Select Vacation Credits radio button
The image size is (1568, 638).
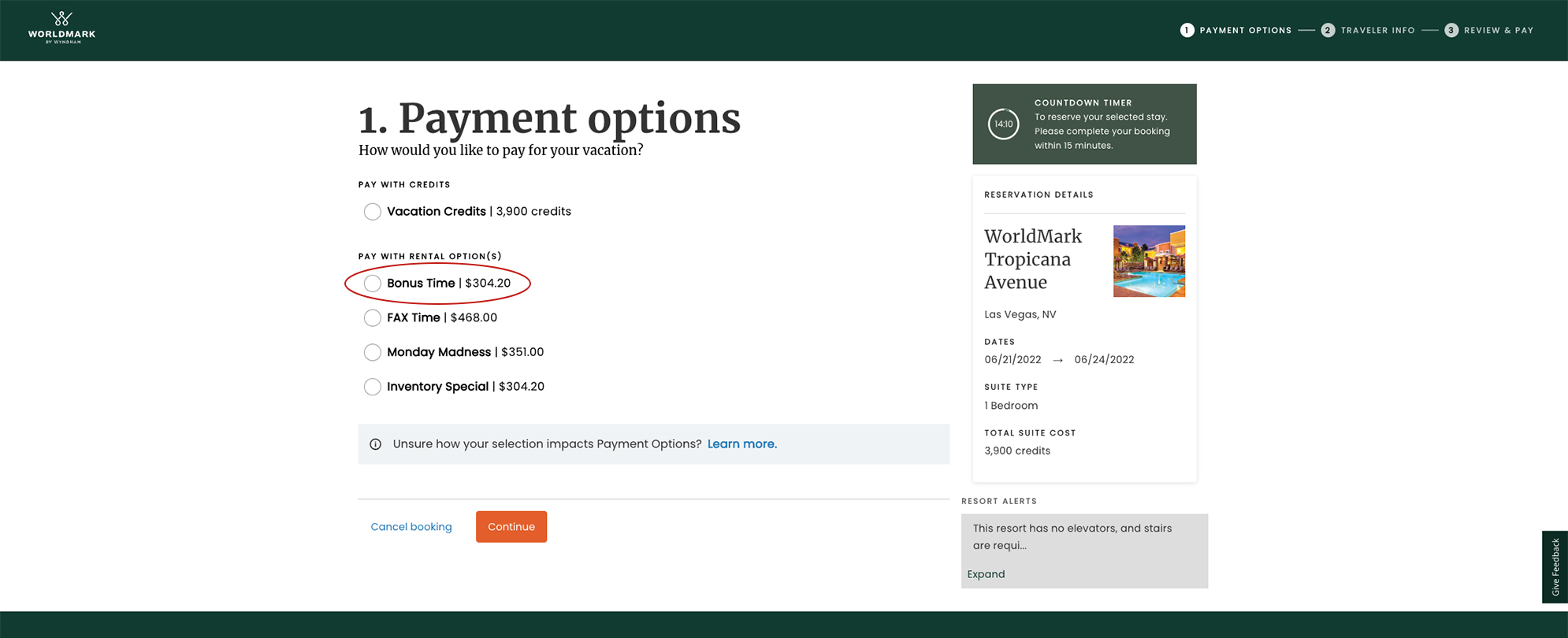point(373,212)
